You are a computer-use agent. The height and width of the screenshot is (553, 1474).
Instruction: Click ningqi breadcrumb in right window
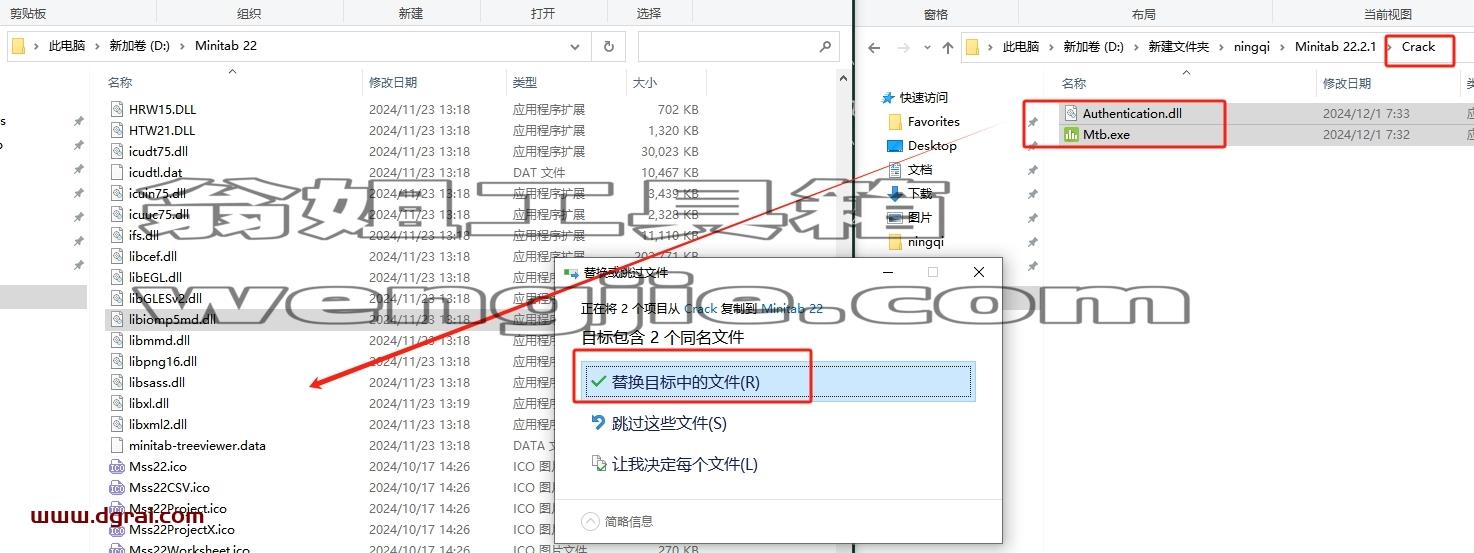(x=1252, y=47)
